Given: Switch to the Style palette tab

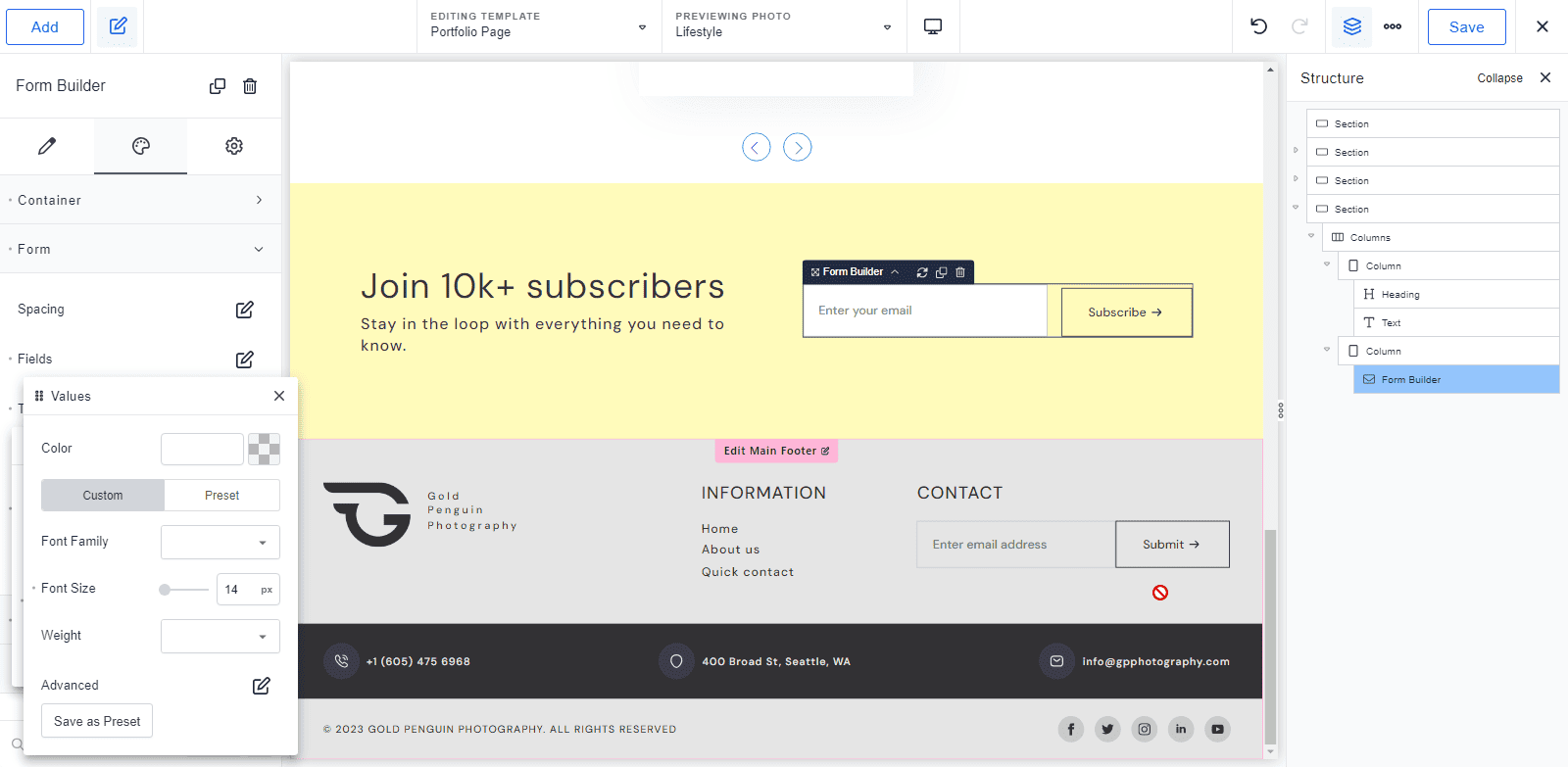Looking at the screenshot, I should pyautogui.click(x=140, y=146).
